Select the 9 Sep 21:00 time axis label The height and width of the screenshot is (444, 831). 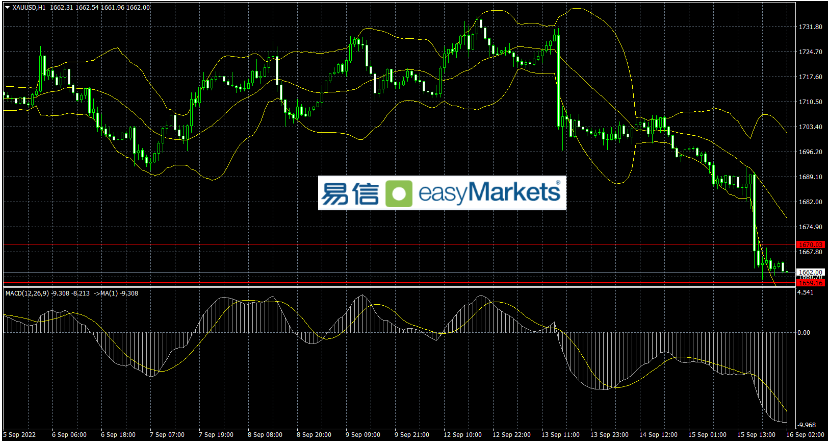click(414, 434)
